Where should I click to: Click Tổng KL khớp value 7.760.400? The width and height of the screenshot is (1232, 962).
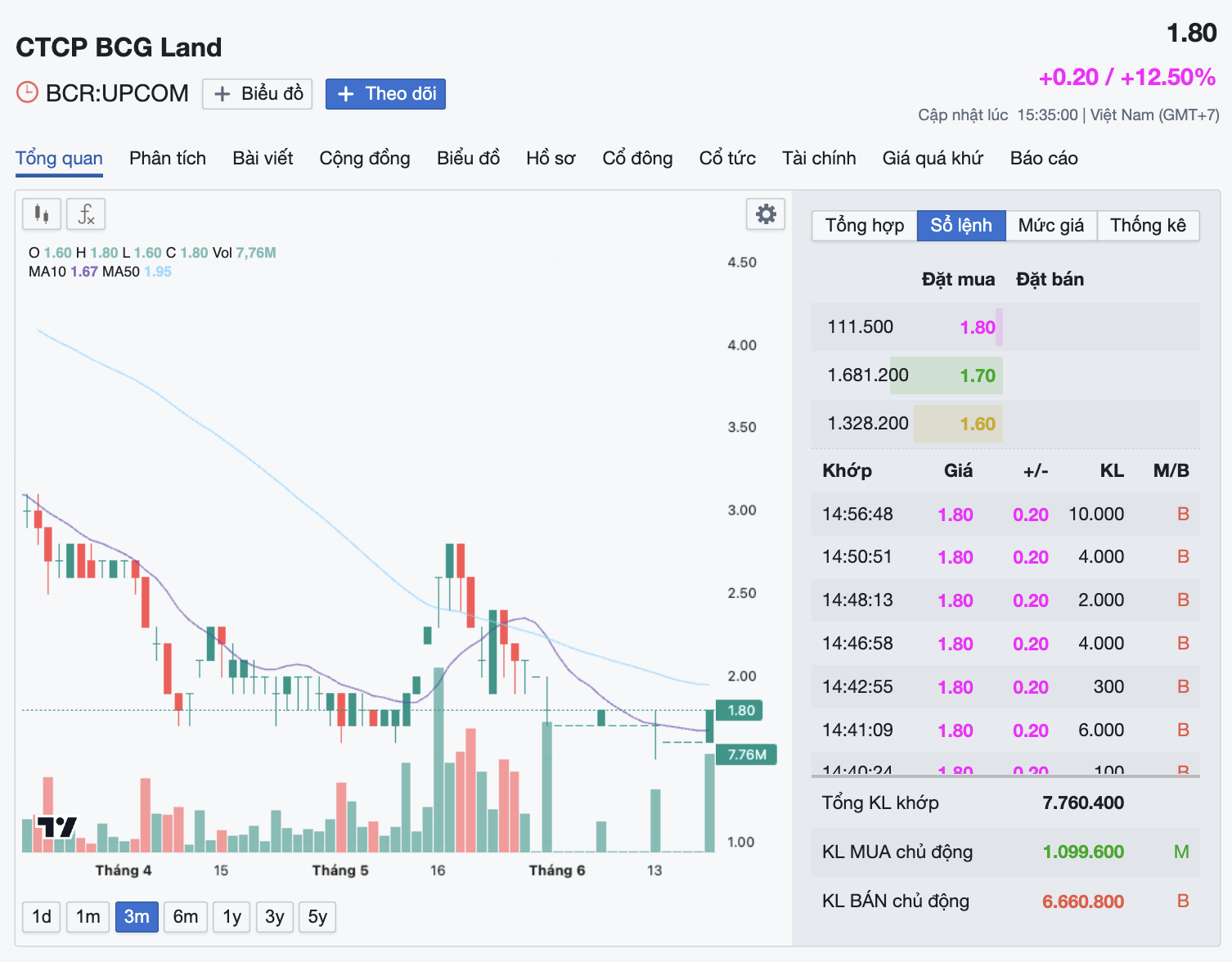(1083, 803)
